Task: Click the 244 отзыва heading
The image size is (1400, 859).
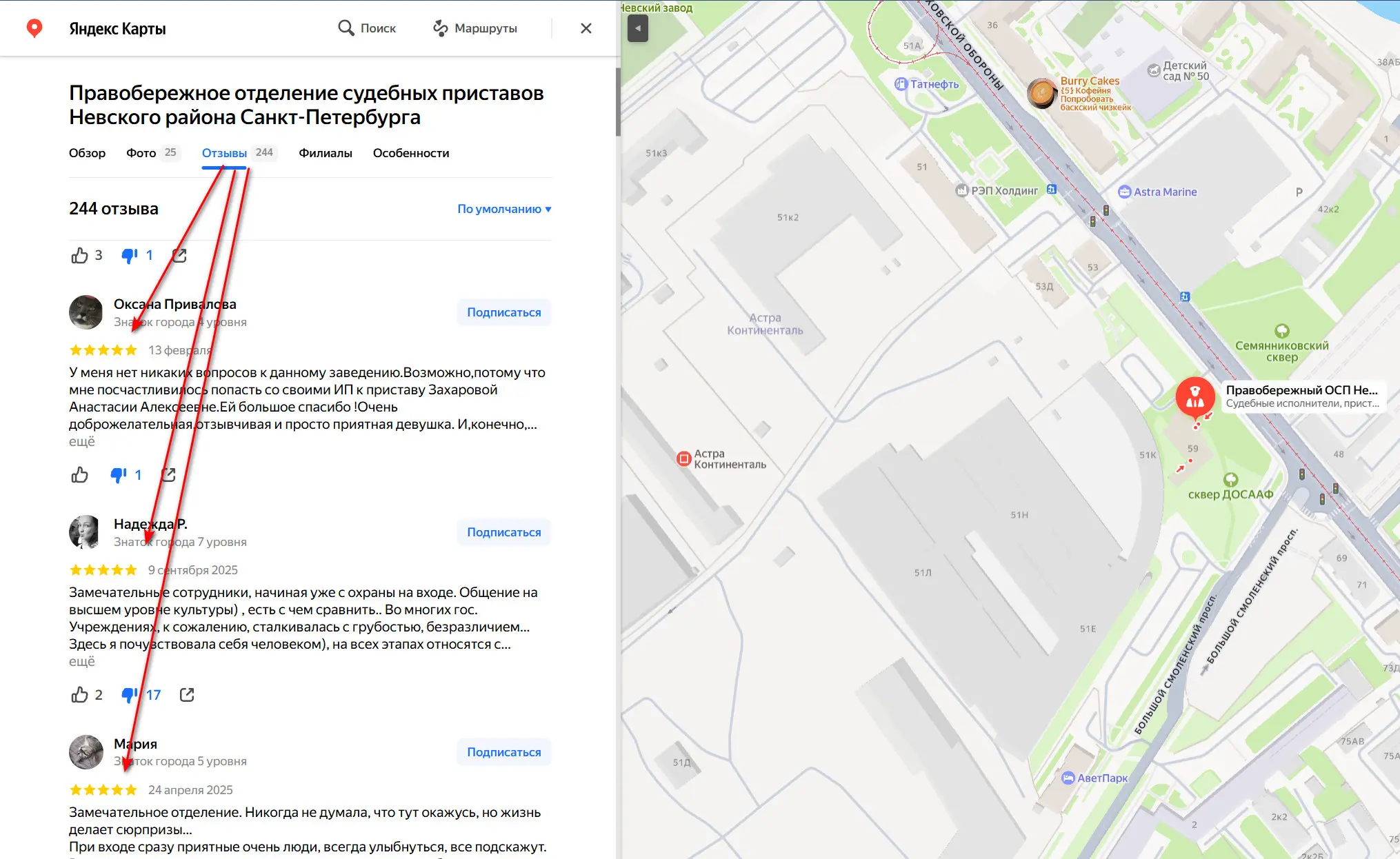Action: [x=114, y=208]
